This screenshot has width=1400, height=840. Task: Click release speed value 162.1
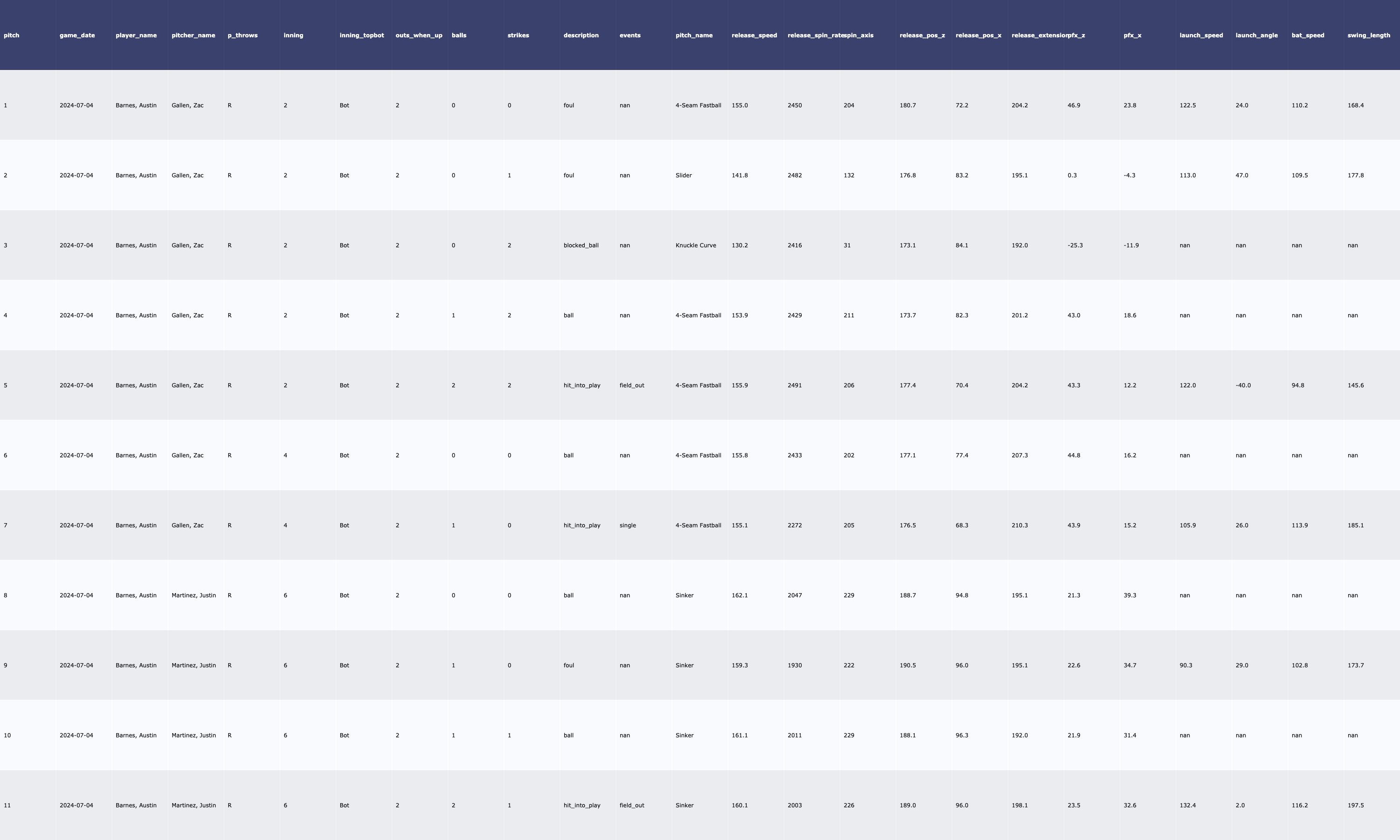(x=740, y=595)
